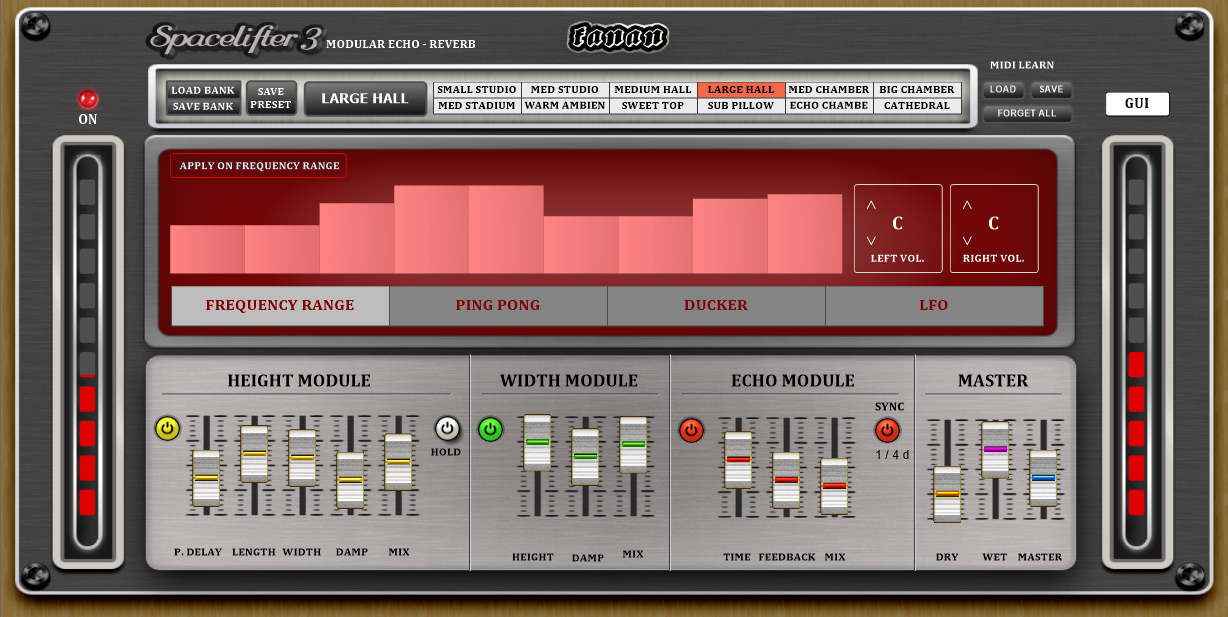Screen dimensions: 1228x617
Task: Select the Echo Chambe preset
Action: tap(829, 106)
